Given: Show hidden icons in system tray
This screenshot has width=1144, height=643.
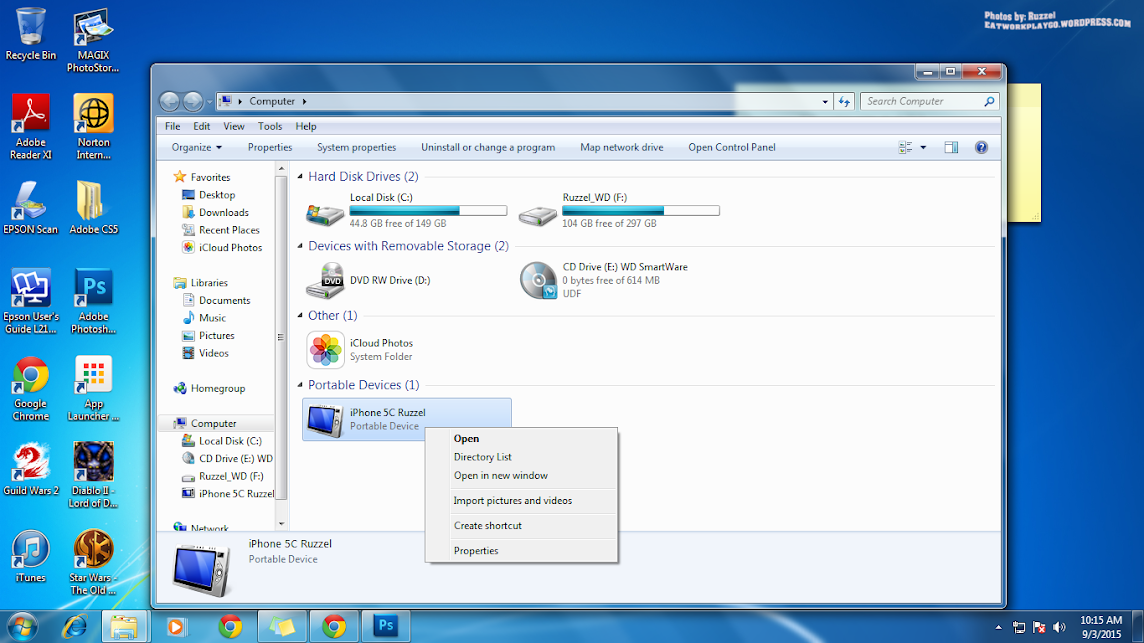Looking at the screenshot, I should point(998,627).
